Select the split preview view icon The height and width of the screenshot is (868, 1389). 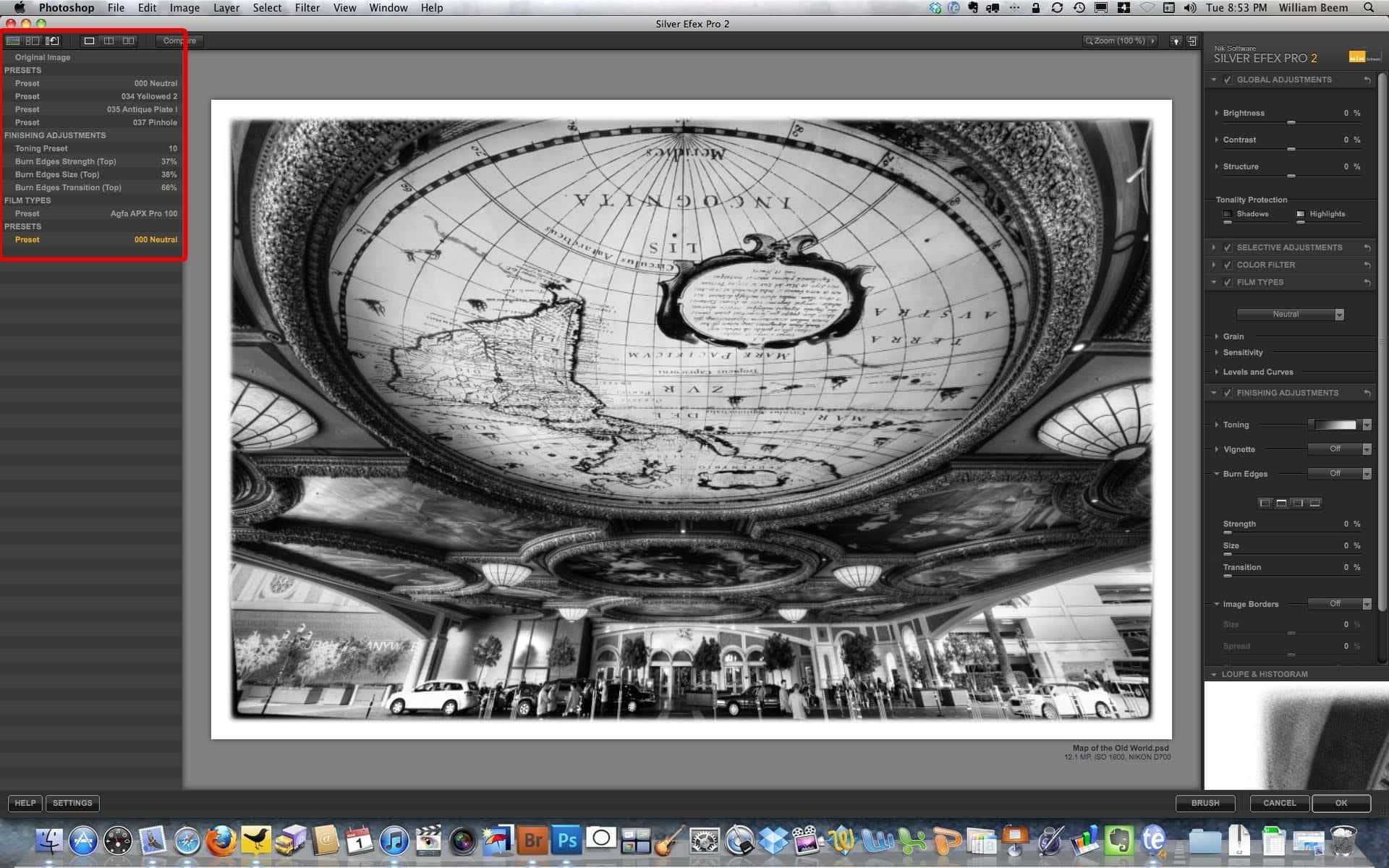[x=109, y=41]
